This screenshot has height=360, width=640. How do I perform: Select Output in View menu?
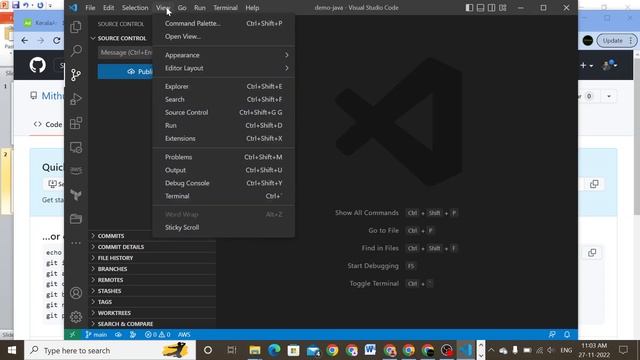click(x=223, y=170)
